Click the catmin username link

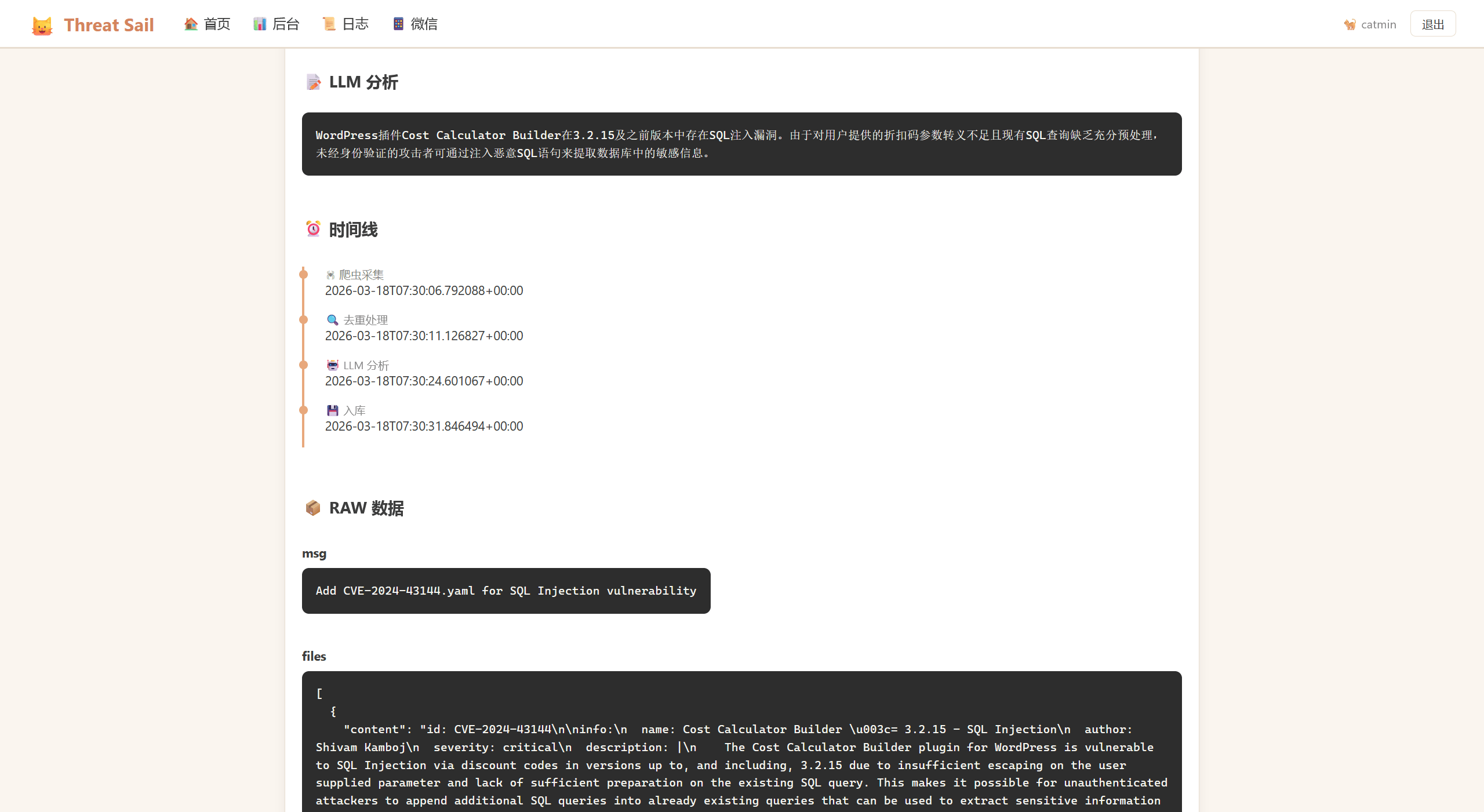[x=1378, y=24]
